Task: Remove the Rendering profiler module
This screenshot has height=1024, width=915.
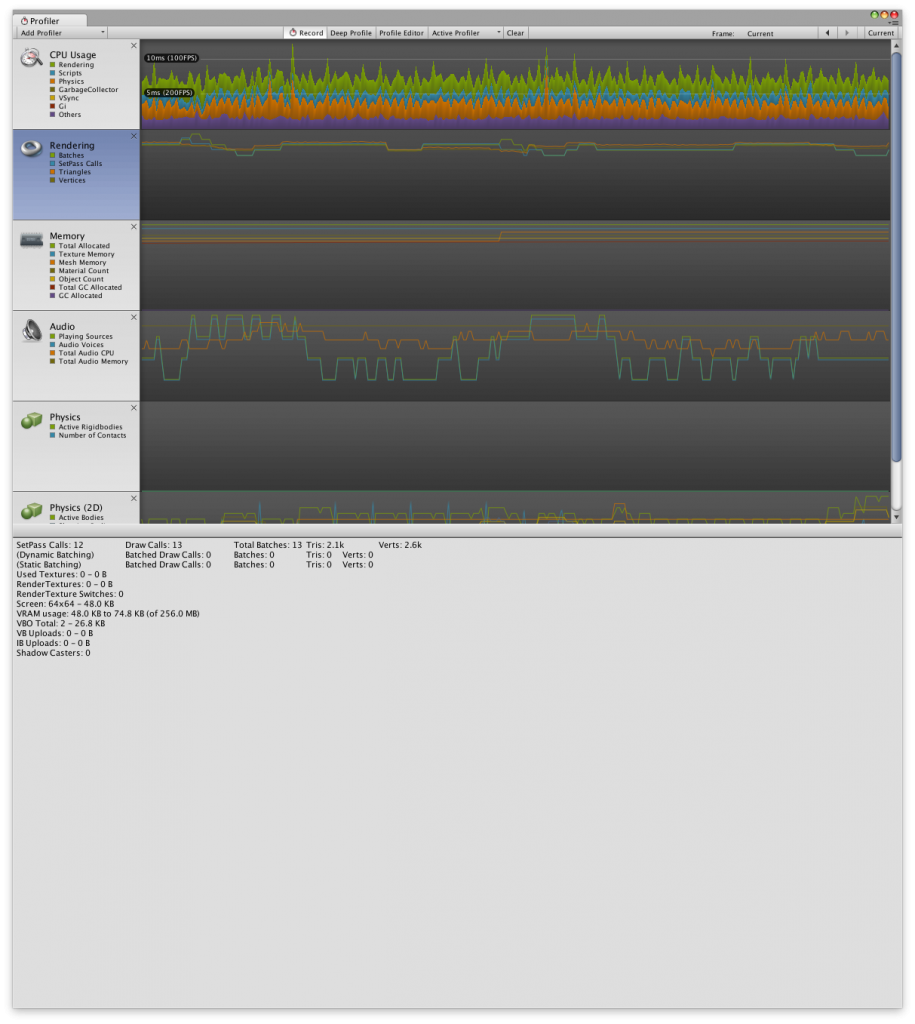Action: coord(134,136)
